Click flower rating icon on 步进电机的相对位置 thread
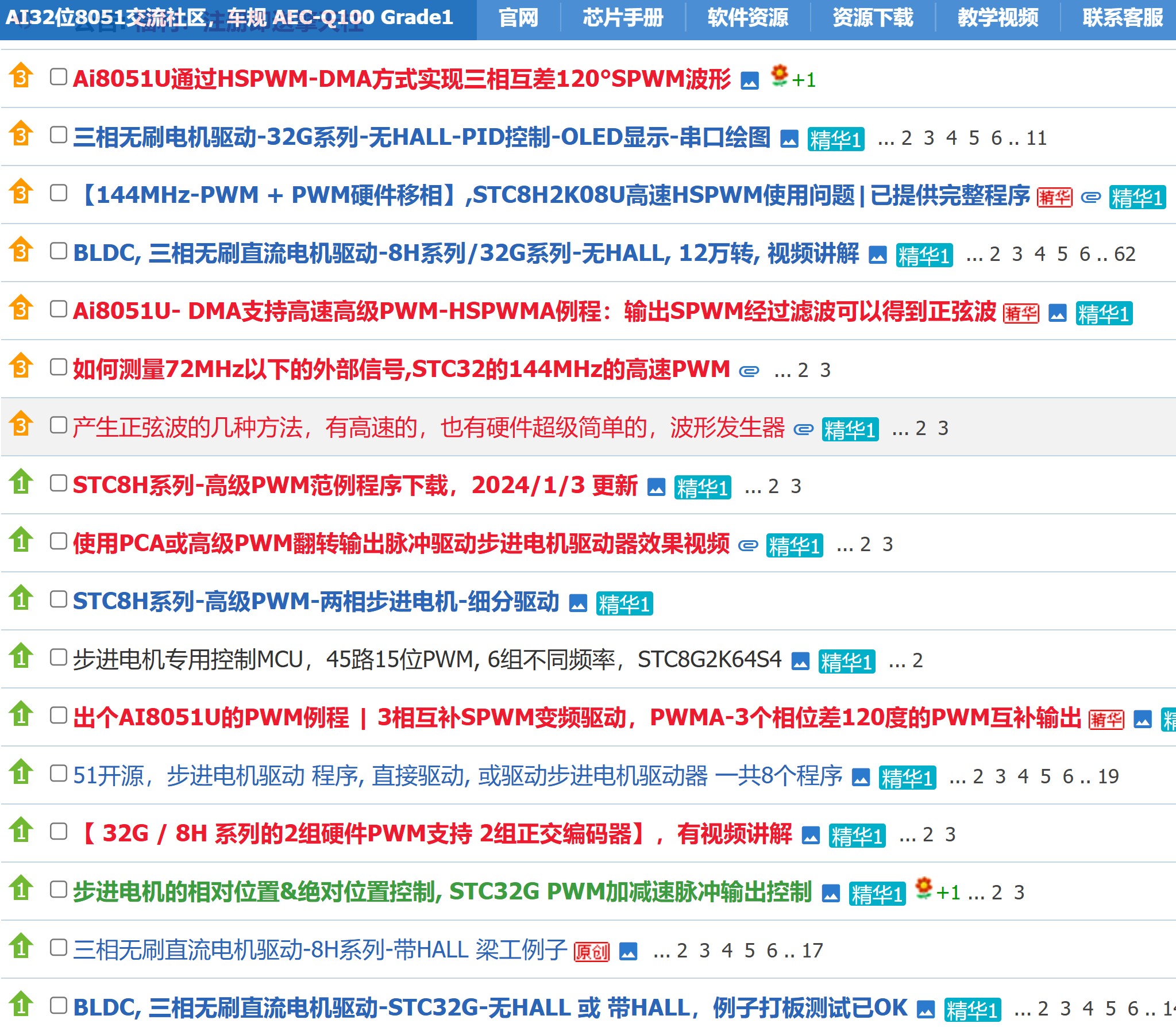The image size is (1176, 1027). [923, 888]
